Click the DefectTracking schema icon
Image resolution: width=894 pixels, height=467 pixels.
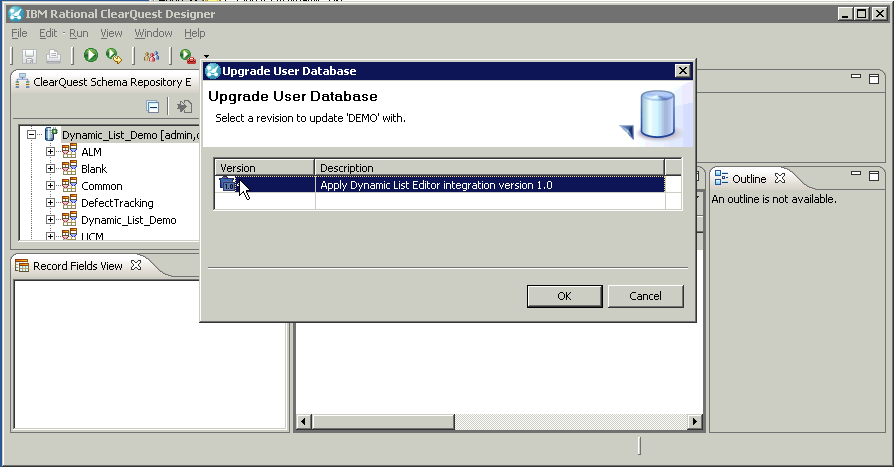(x=70, y=202)
